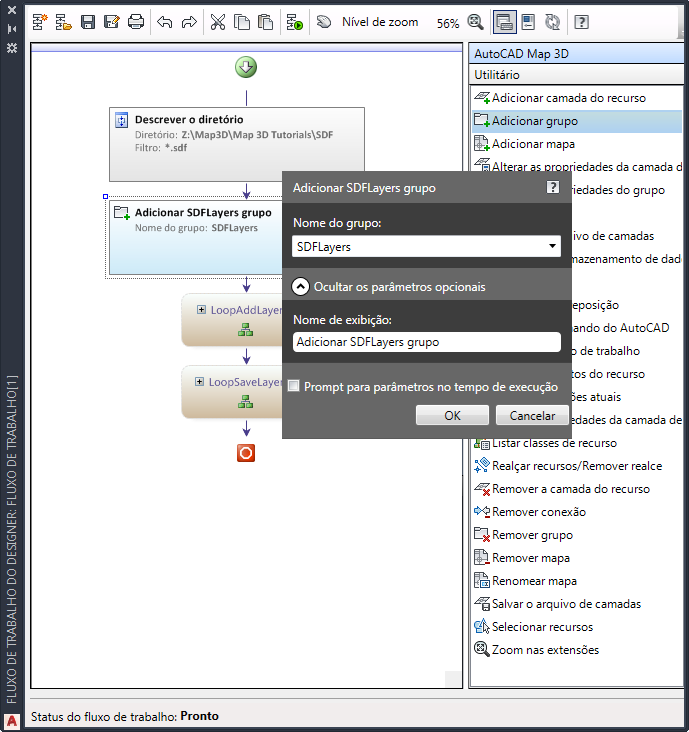Click the Save As icon with pencil

[x=112, y=22]
